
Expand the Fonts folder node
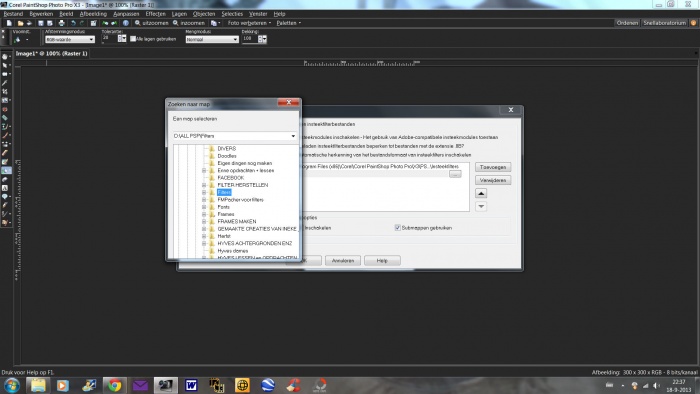[x=204, y=207]
